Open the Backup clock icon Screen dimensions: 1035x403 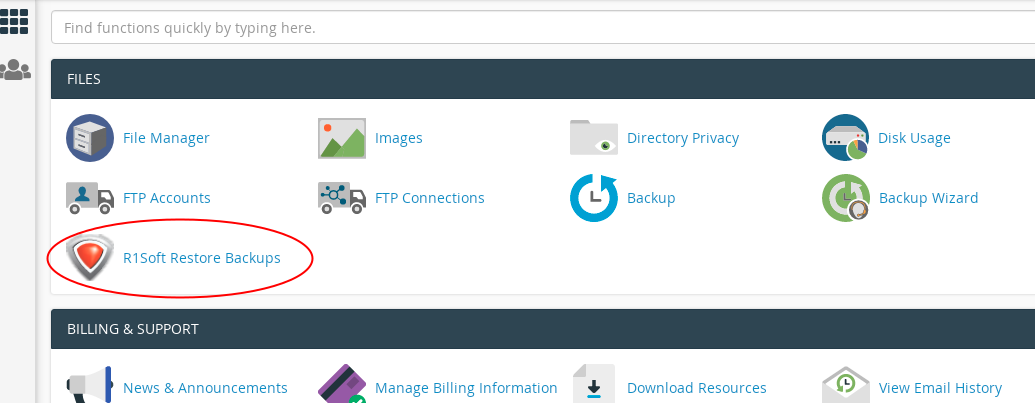point(594,198)
